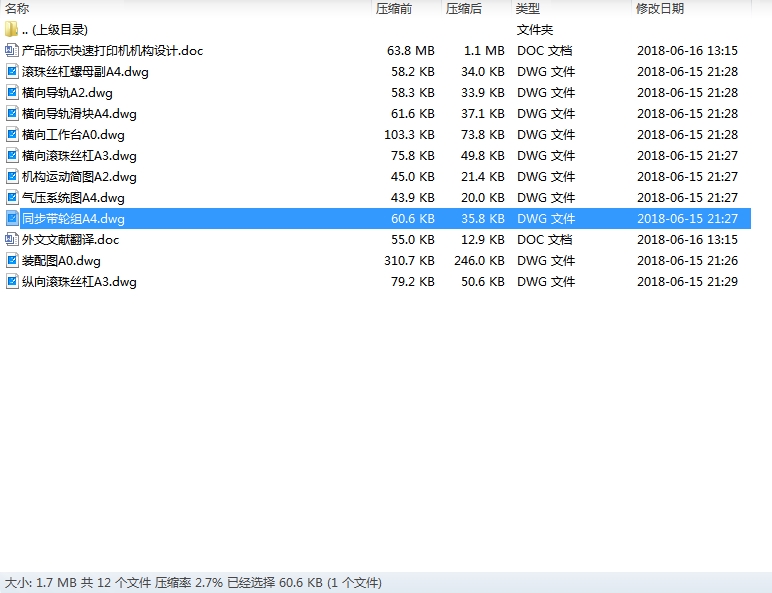772x593 pixels.
Task: Click date 2018-06-15 21:29
Action: tap(687, 282)
